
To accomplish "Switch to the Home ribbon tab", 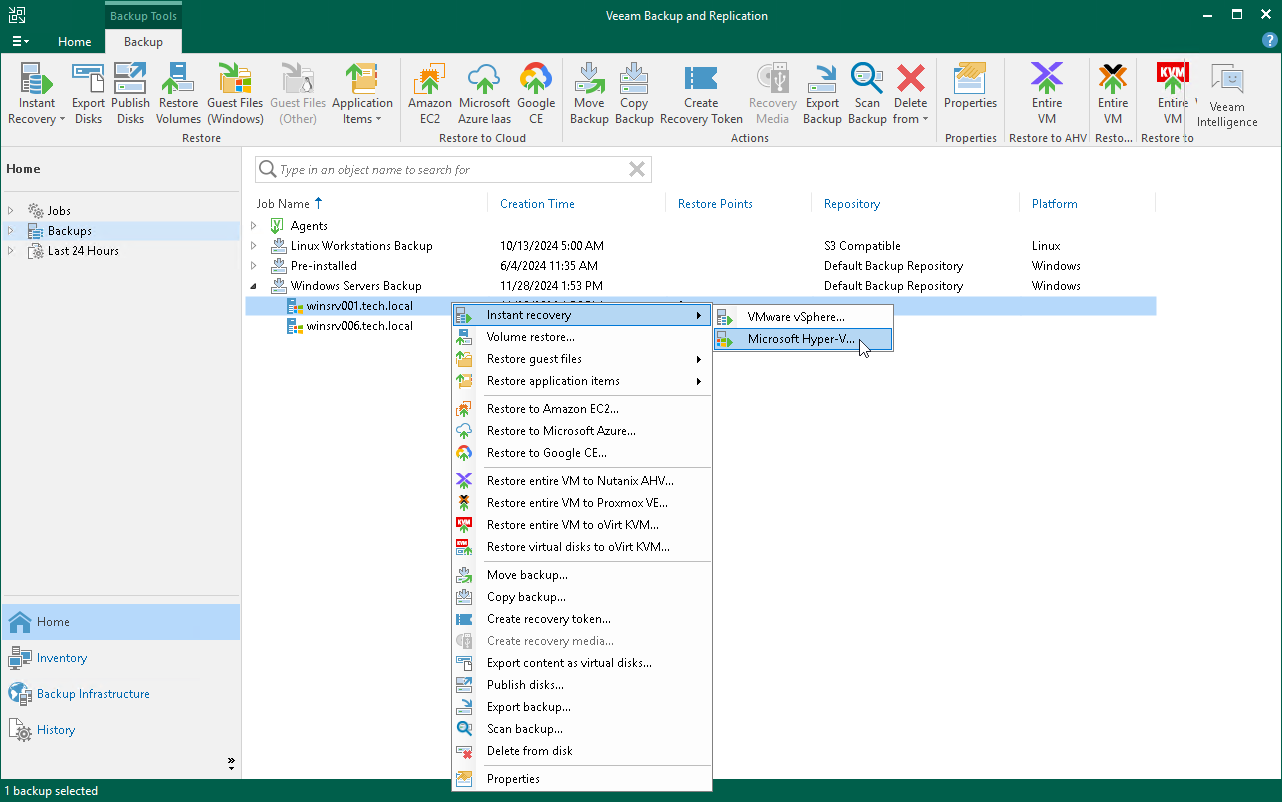I will click(74, 42).
